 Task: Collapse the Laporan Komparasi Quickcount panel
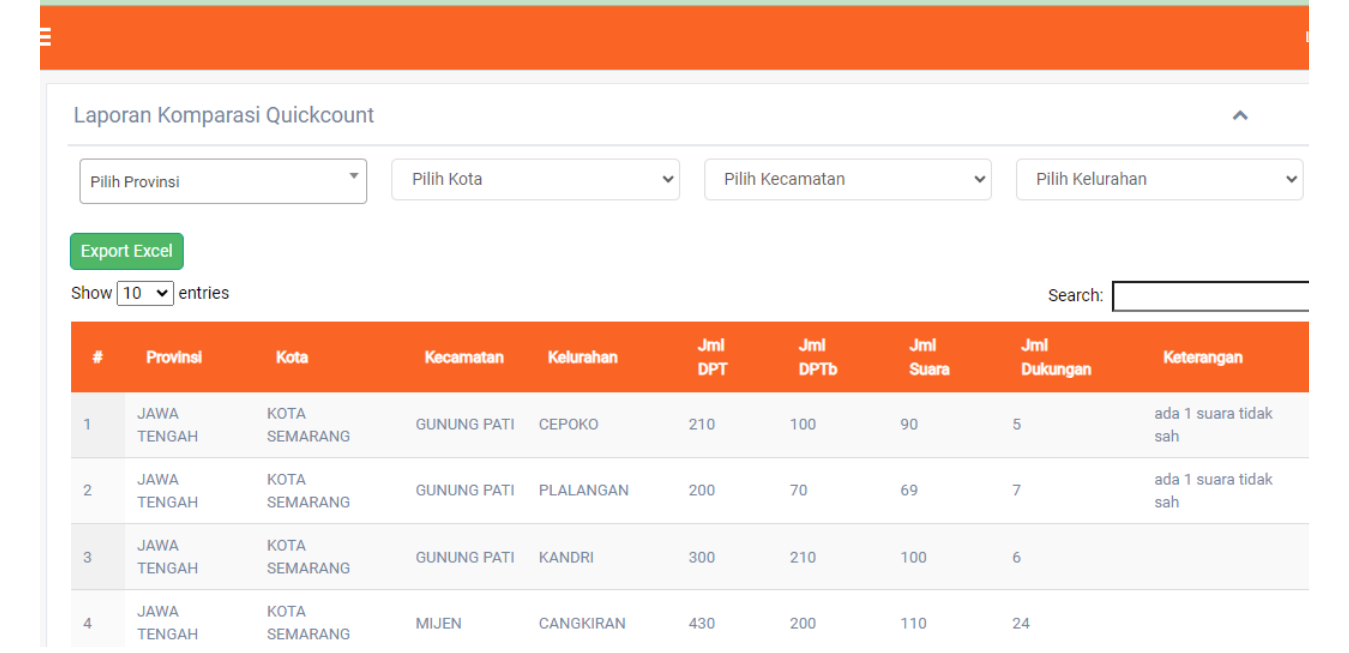point(1240,115)
